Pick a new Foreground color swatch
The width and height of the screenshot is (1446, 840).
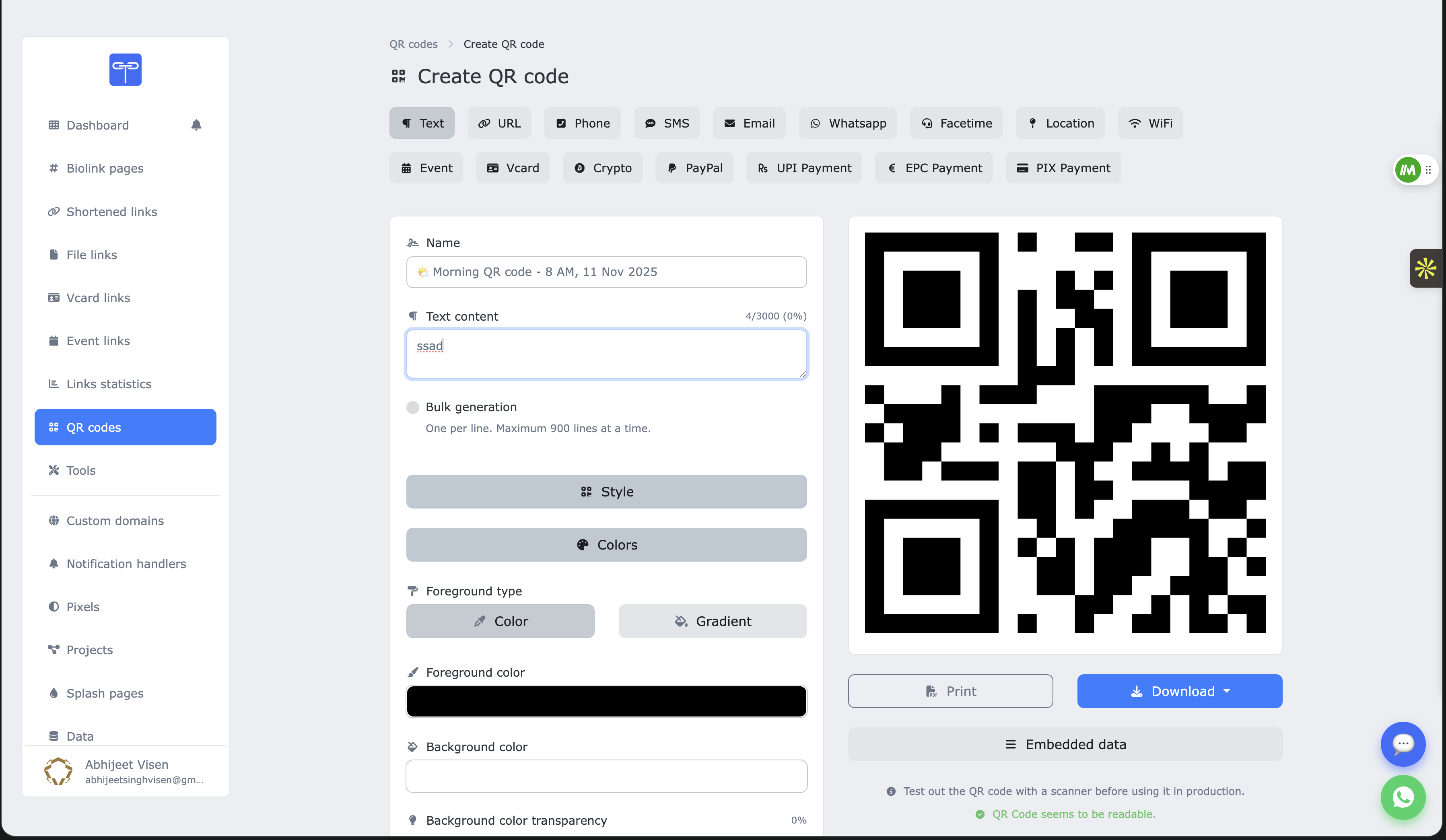(606, 700)
